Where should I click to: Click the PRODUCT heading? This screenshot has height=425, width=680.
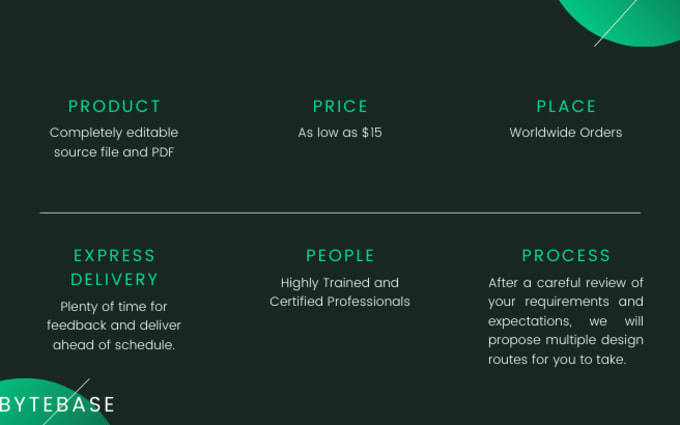point(114,106)
